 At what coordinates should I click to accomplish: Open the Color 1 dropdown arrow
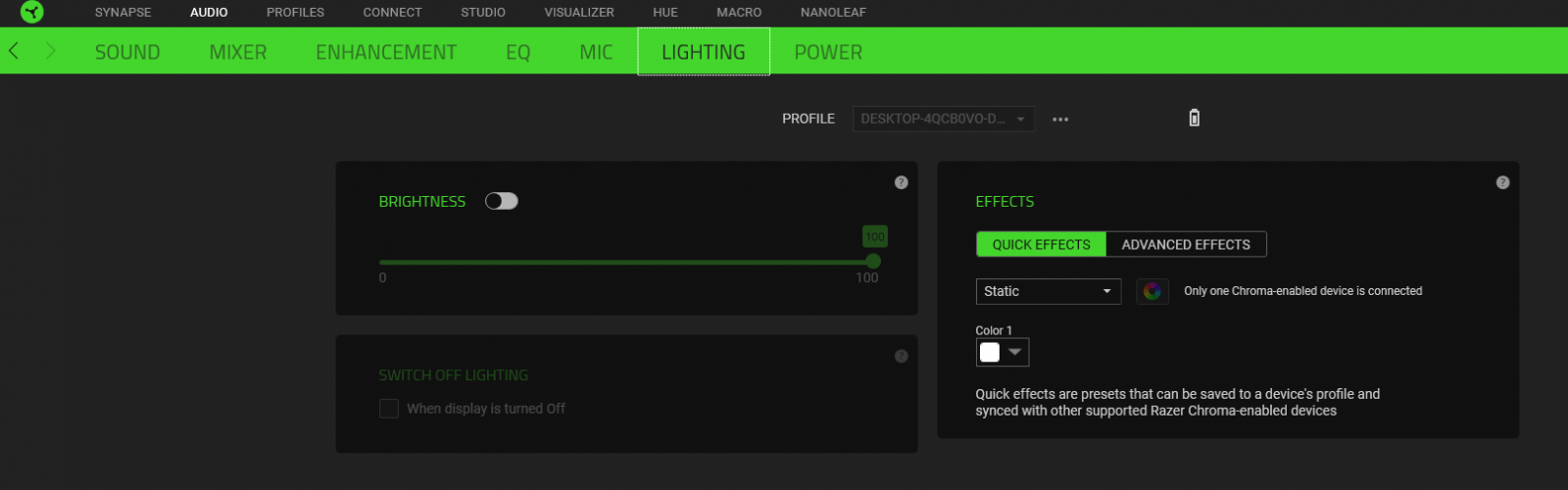(x=1015, y=352)
